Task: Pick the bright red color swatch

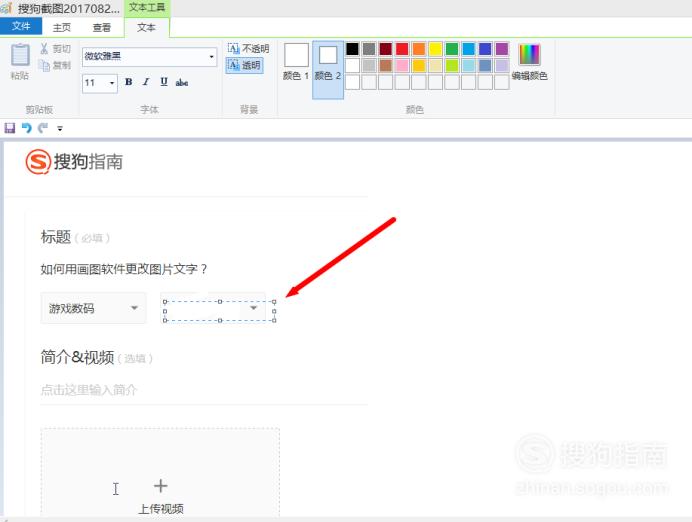Action: (x=402, y=49)
